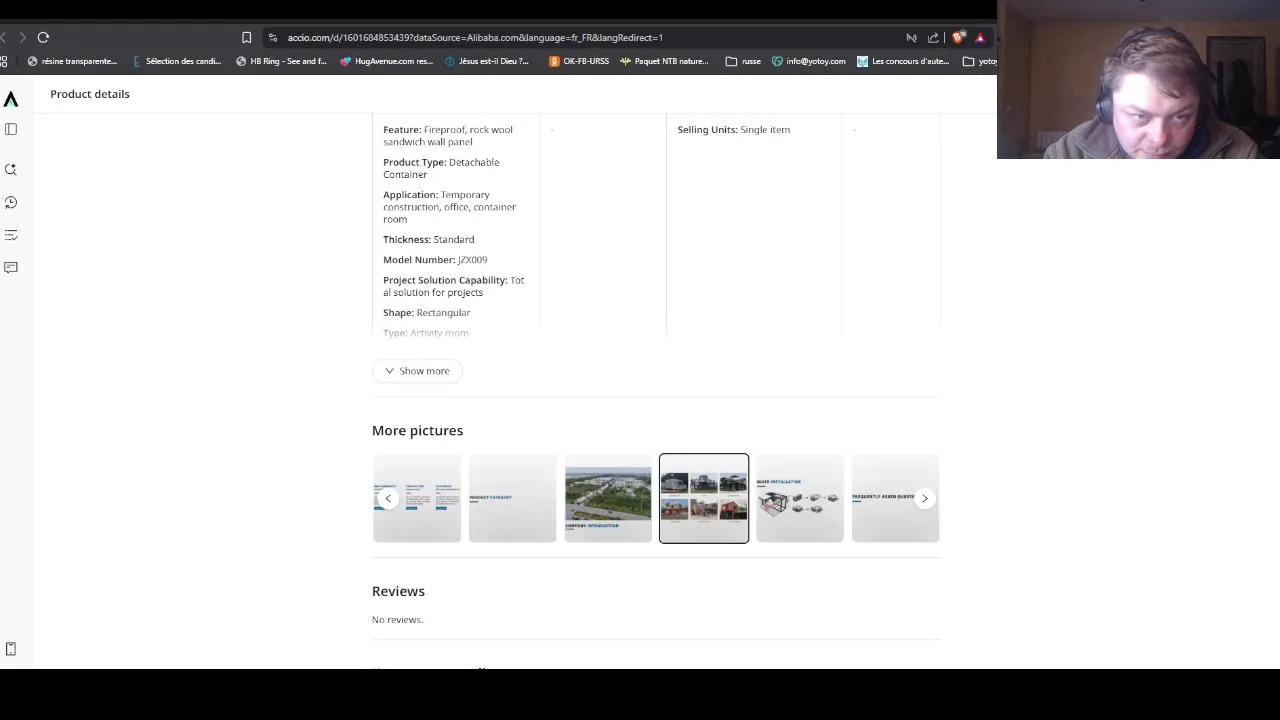Select the highlighted container houses thumbnail
Image resolution: width=1280 pixels, height=720 pixels.
[704, 498]
